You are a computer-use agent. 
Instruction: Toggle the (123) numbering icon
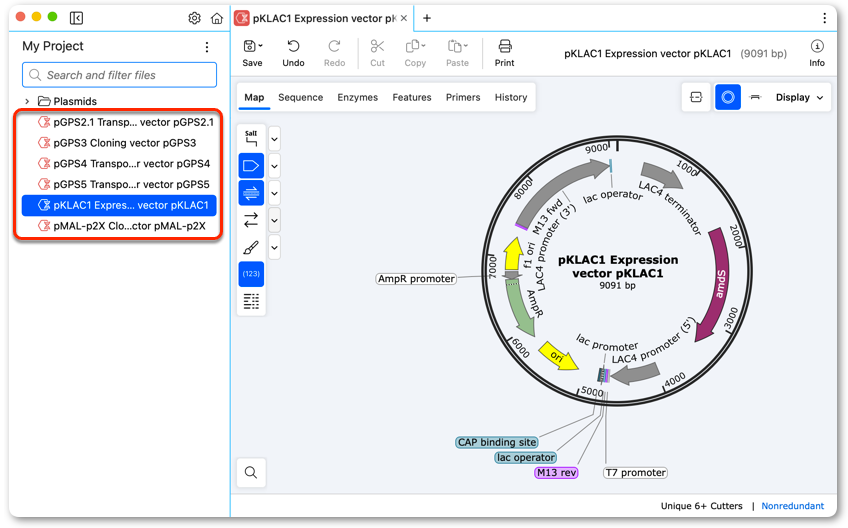pyautogui.click(x=251, y=274)
